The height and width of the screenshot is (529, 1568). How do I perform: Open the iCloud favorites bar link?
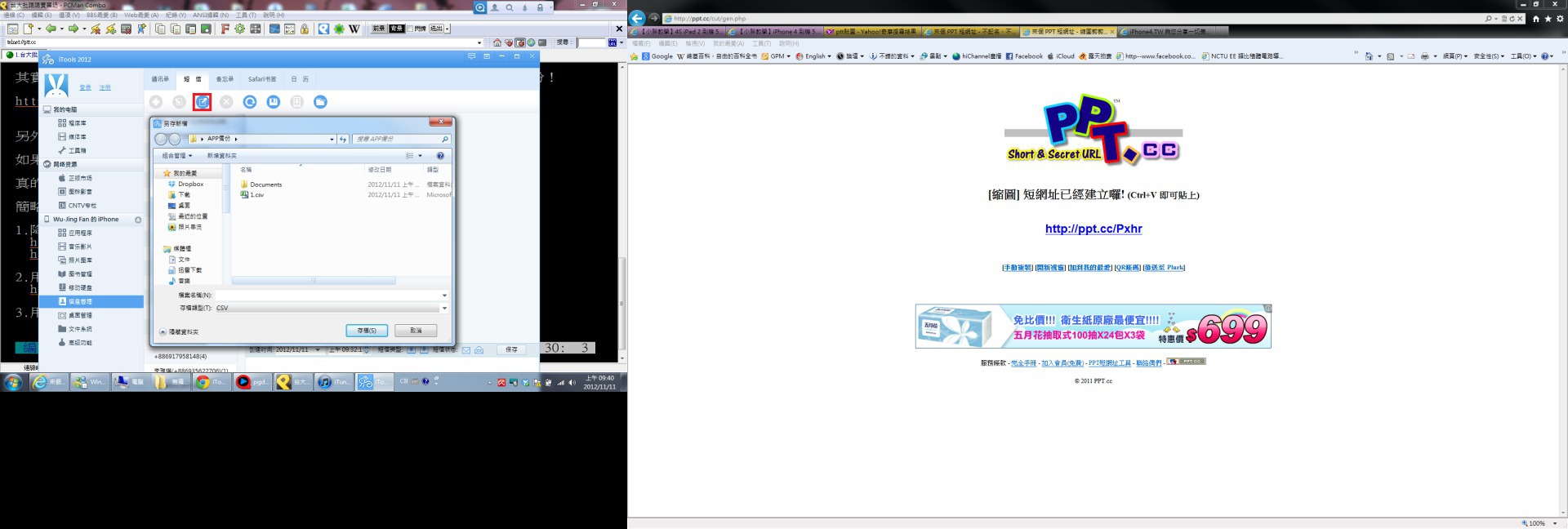coord(1061,56)
